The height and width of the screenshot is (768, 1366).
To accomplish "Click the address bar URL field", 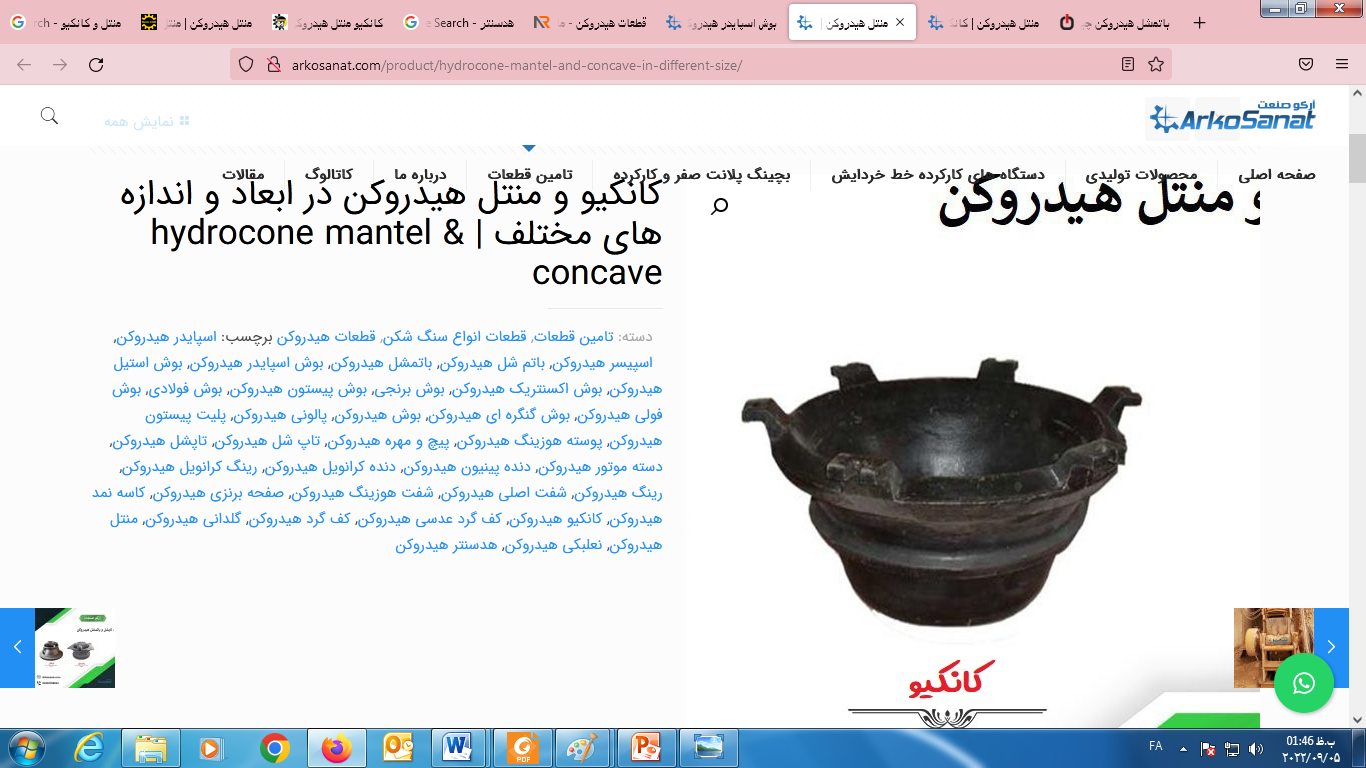I will click(680, 65).
